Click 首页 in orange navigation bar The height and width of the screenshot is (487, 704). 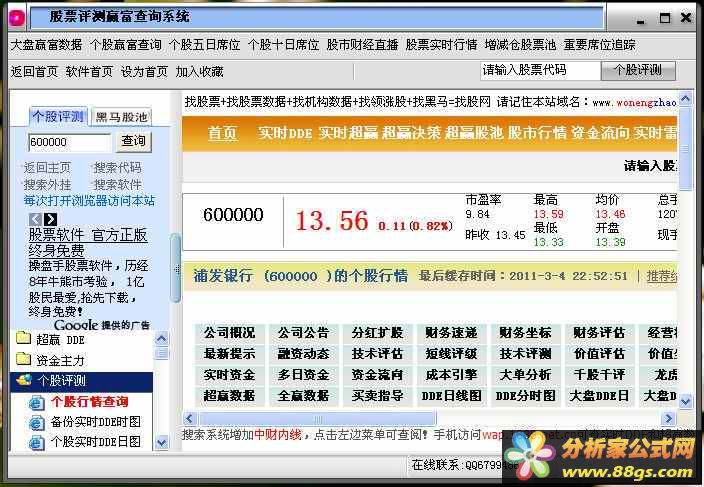pyautogui.click(x=222, y=133)
